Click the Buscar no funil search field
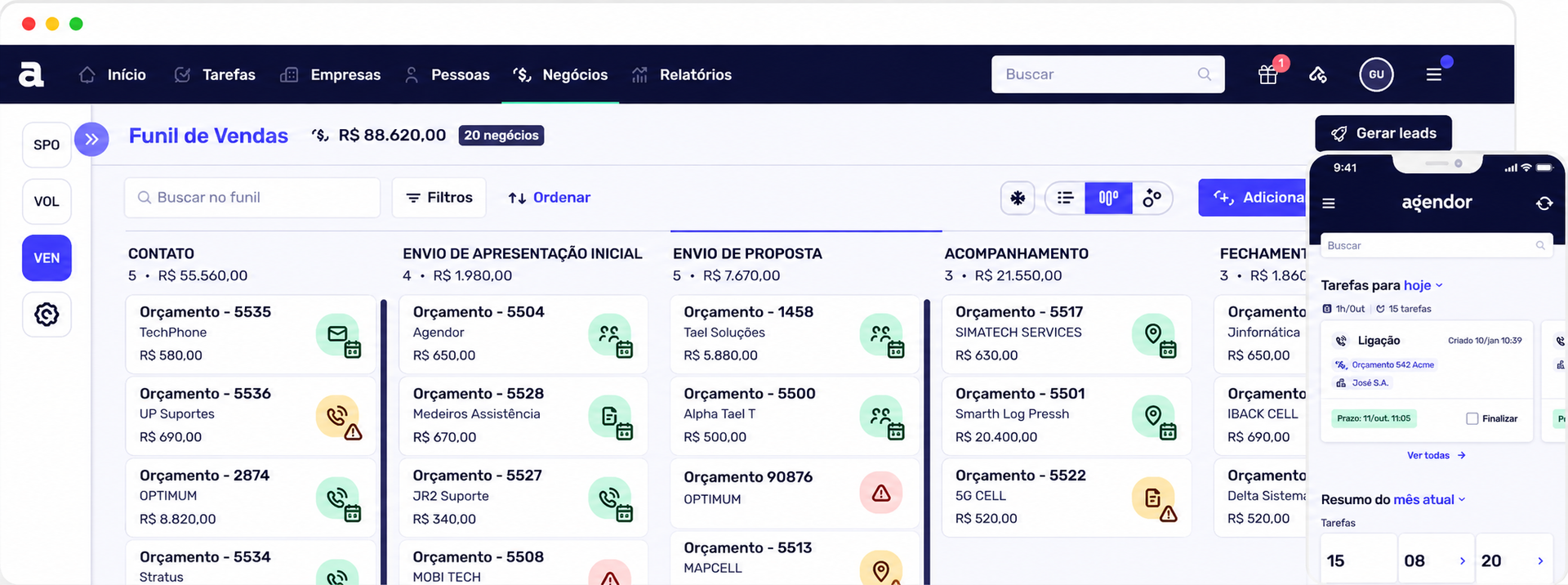This screenshot has height=585, width=1568. coord(252,198)
